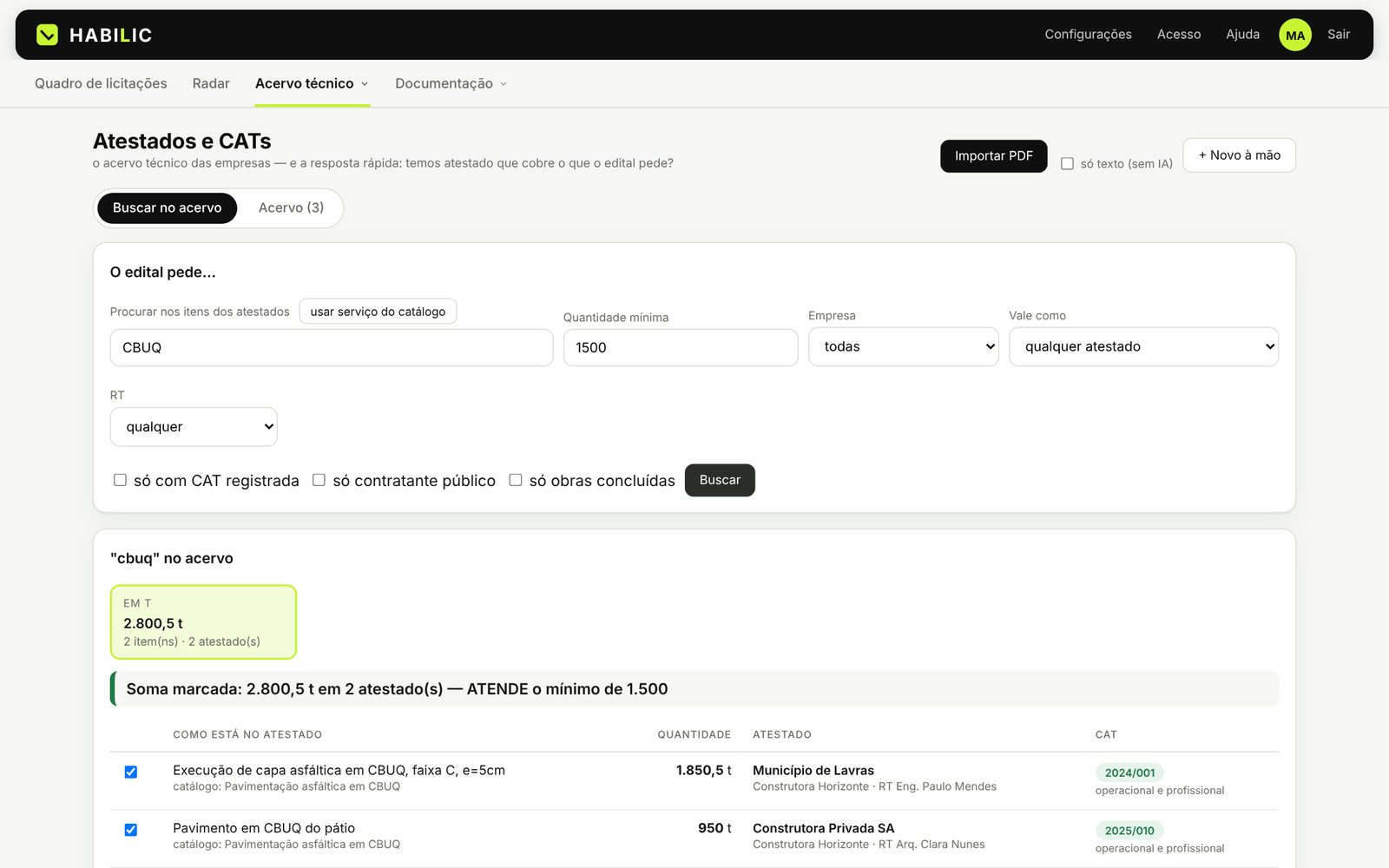Go to Quadro de licitações
This screenshot has width=1389, height=868.
[x=101, y=83]
